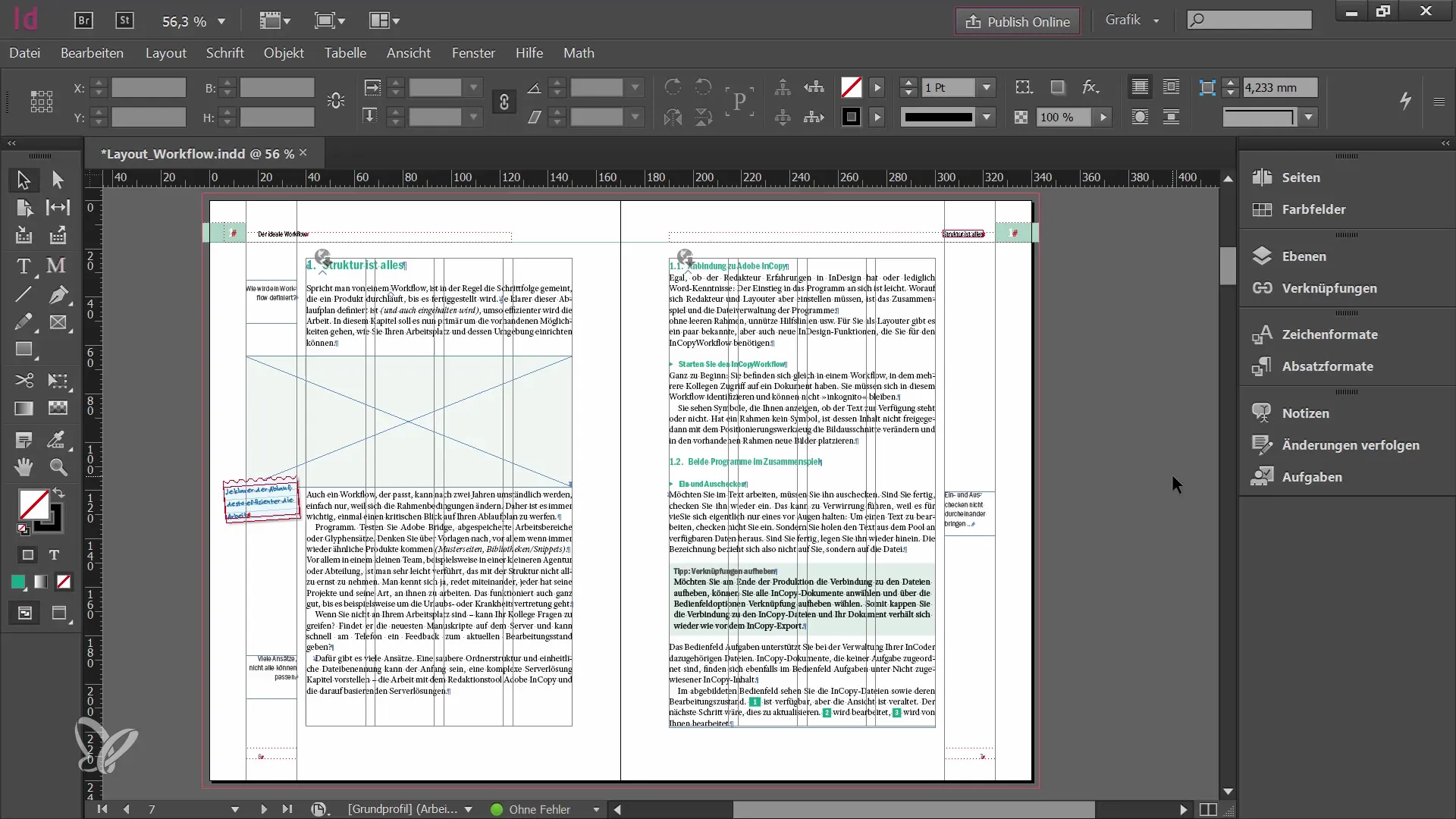
Task: Open the Grundprofil preflight profile dropdown
Action: point(469,809)
